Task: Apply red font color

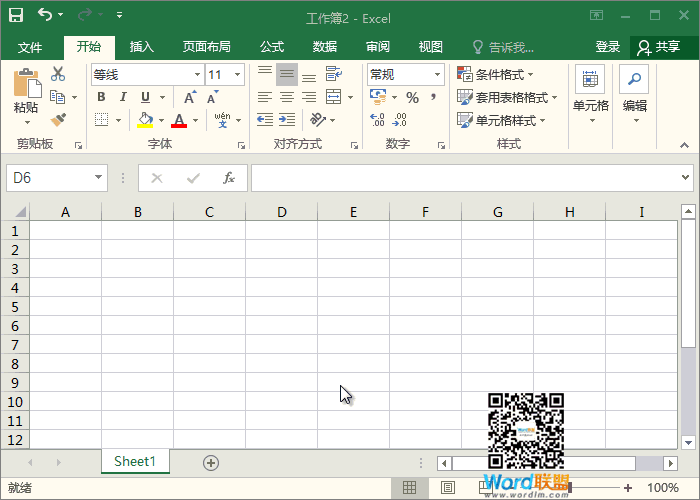Action: click(x=179, y=120)
